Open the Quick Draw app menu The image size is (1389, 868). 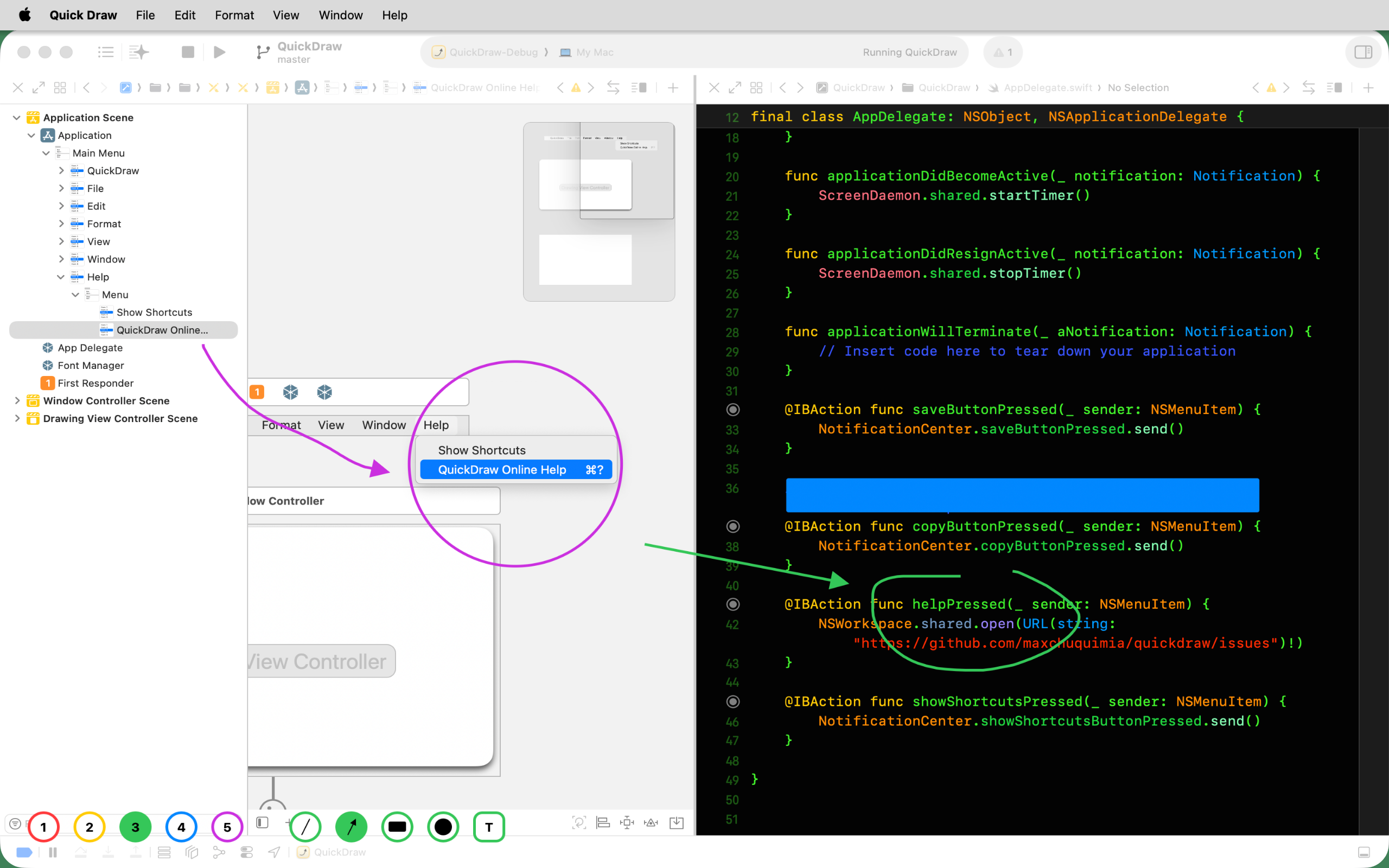click(x=83, y=15)
